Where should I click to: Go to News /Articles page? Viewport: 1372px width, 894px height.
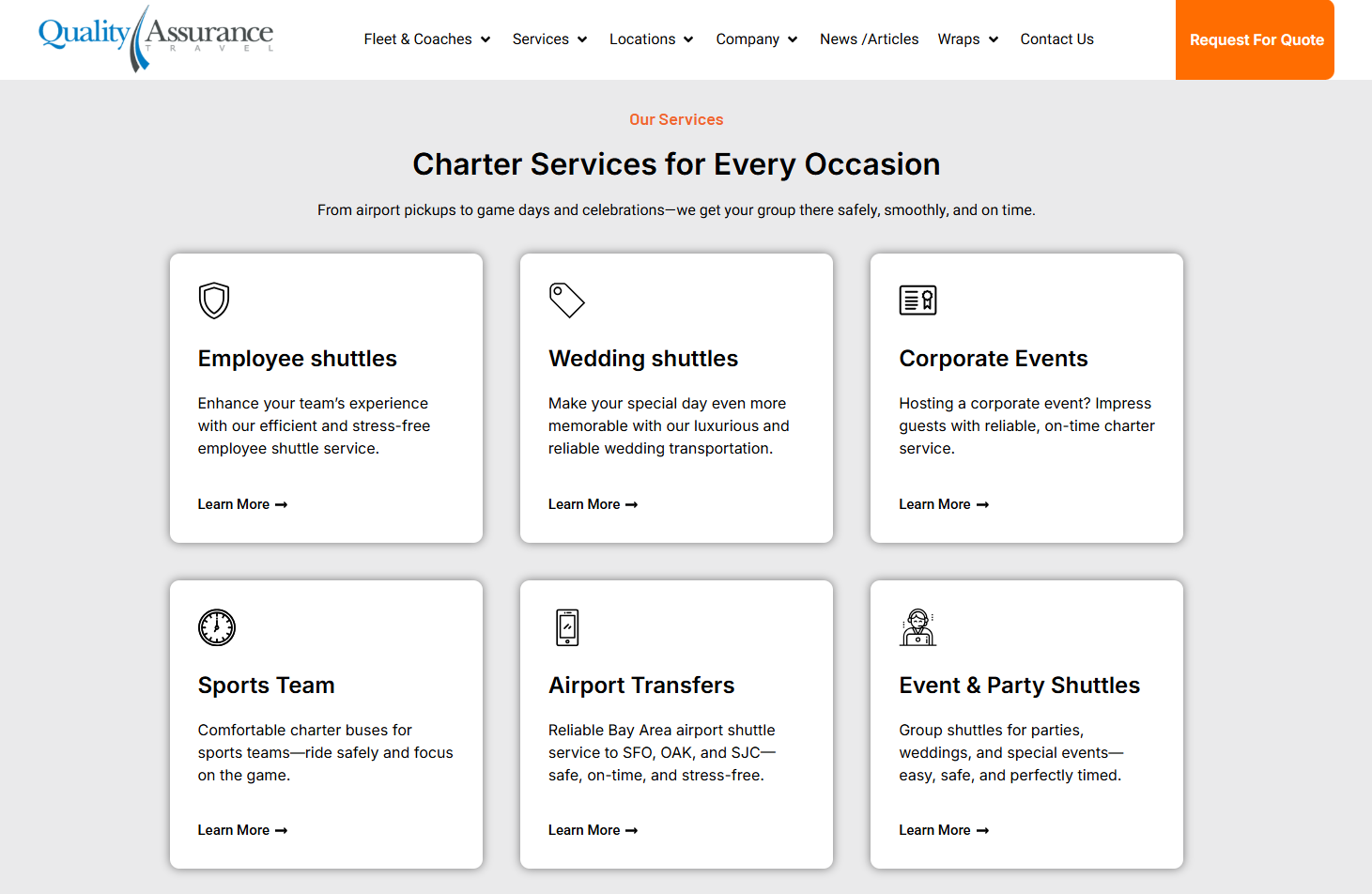click(870, 39)
